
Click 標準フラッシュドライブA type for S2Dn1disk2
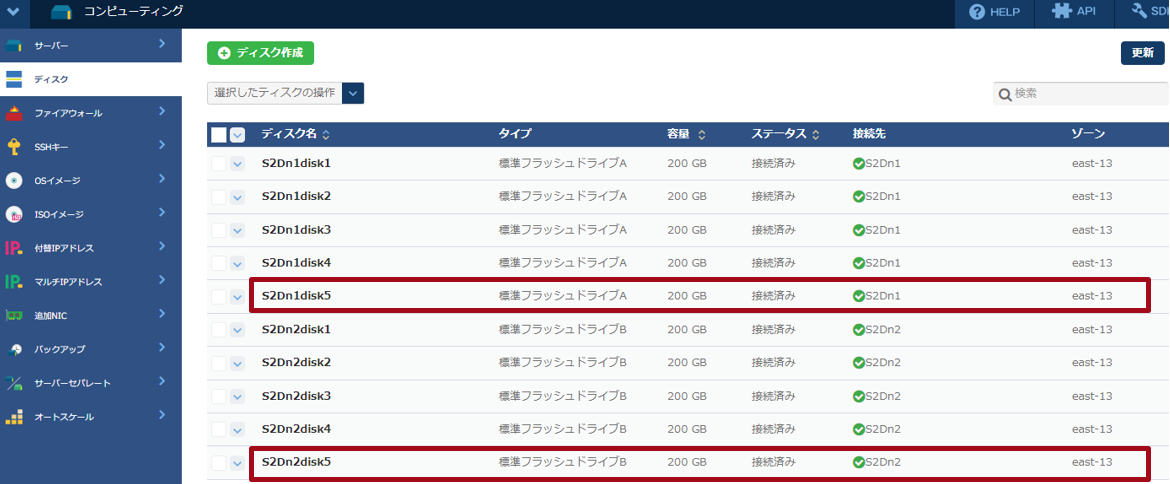(563, 197)
